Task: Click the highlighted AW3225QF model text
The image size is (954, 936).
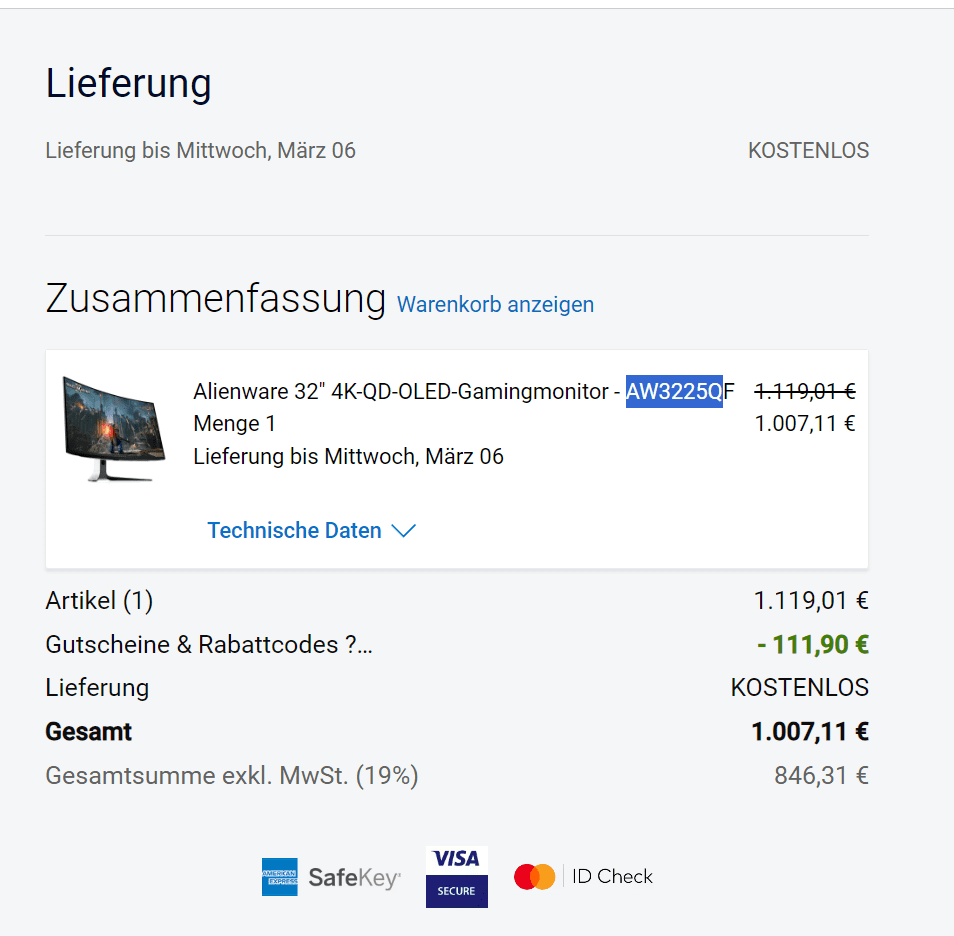Action: click(x=680, y=391)
